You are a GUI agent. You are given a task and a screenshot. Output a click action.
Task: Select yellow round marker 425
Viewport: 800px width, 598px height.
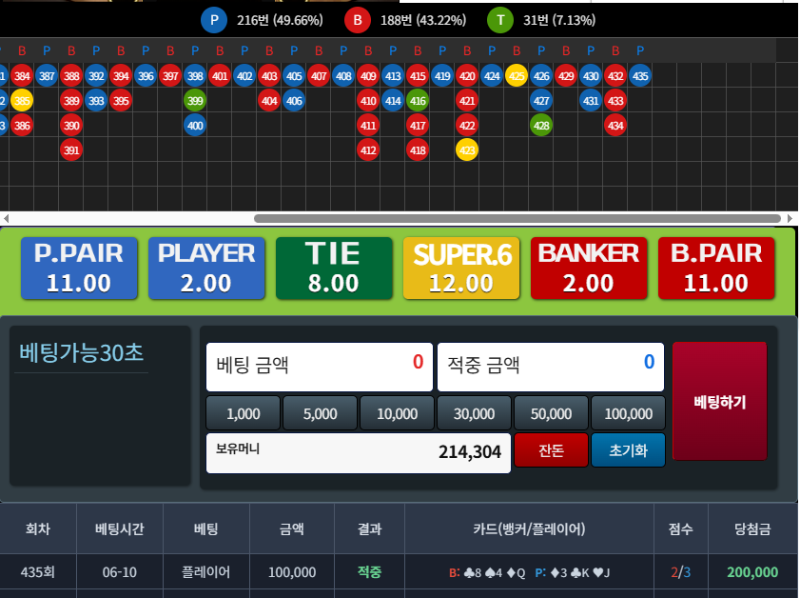(x=516, y=76)
